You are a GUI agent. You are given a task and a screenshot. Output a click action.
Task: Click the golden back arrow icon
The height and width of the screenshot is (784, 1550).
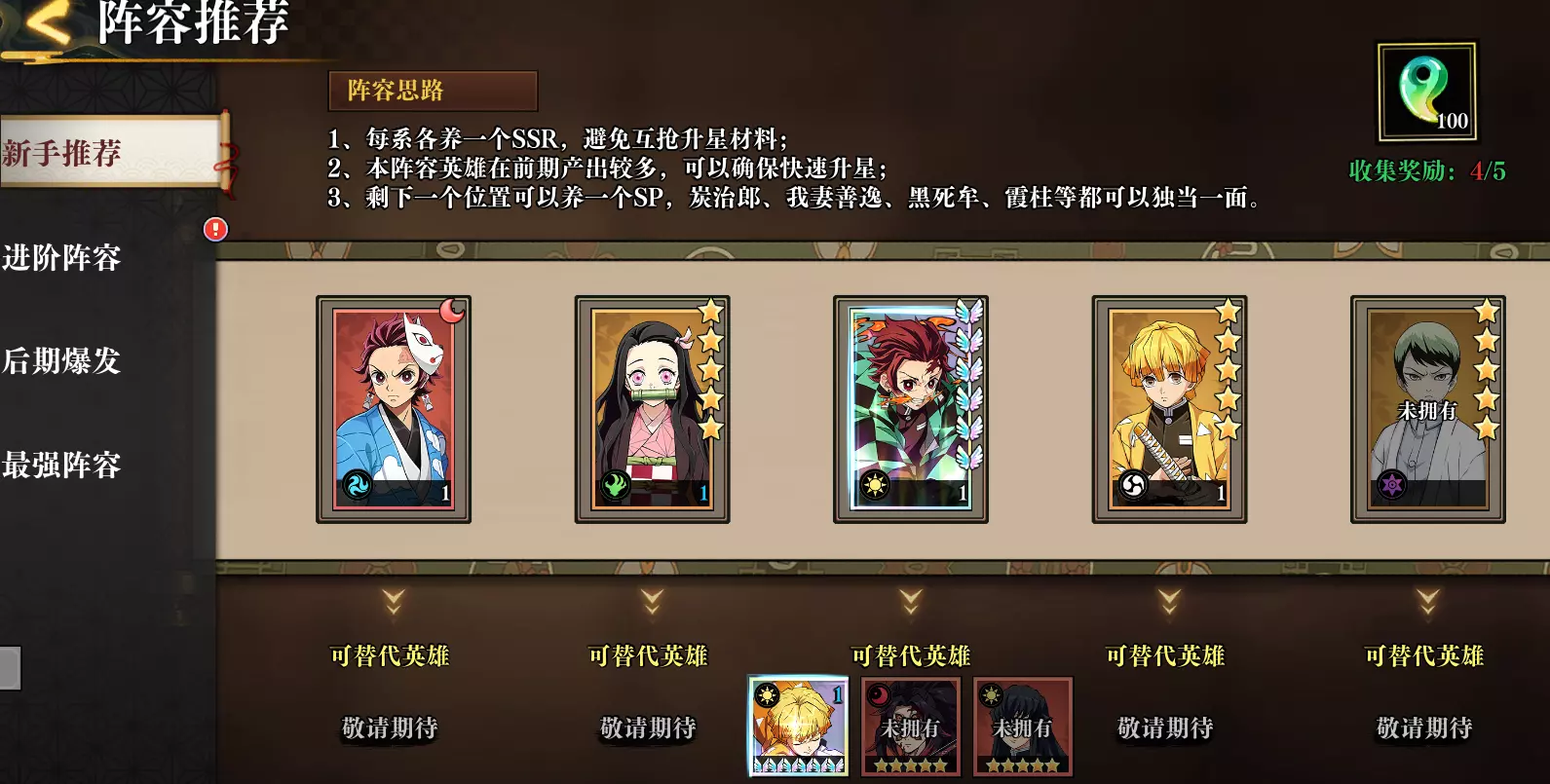click(x=44, y=24)
